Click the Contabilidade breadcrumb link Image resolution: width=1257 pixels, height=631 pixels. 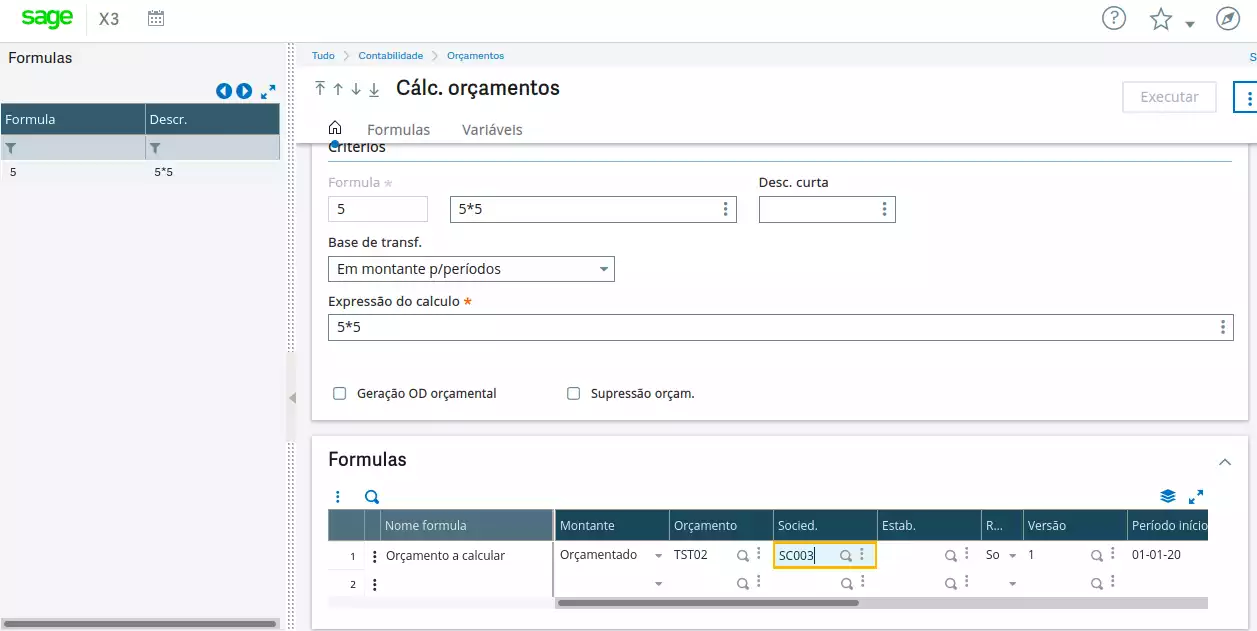(x=390, y=56)
